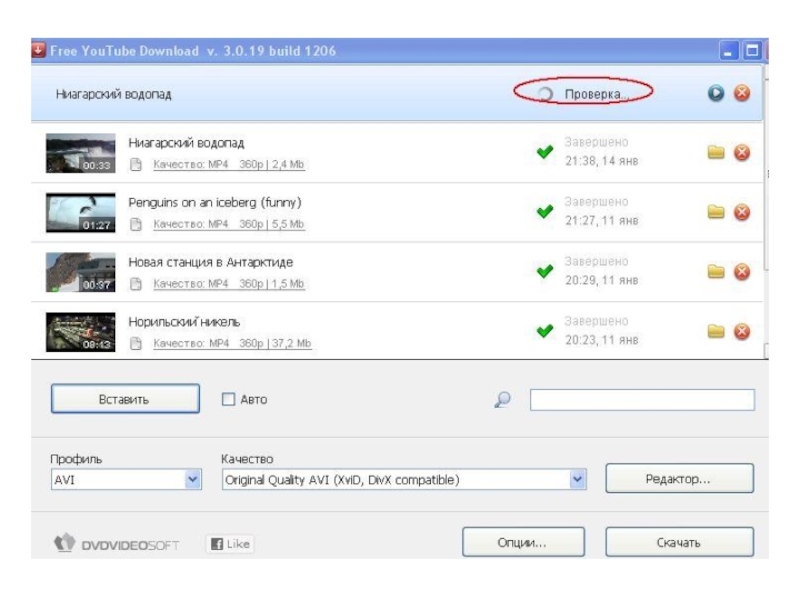Screen dimensions: 800x600
Task: Select the Новая станция в Антарктиде title
Action: [211, 262]
